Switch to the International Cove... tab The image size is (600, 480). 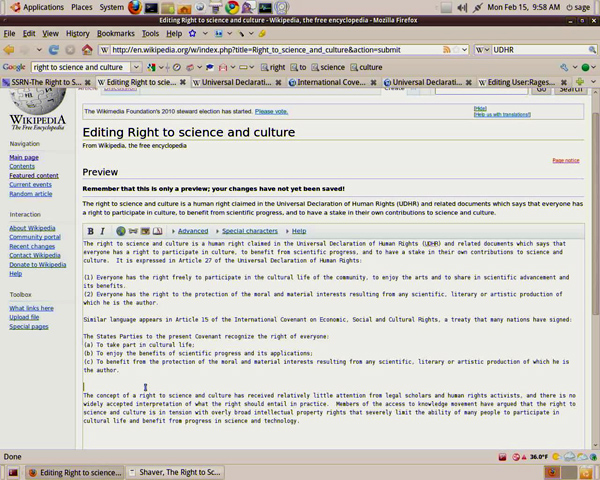pos(331,83)
